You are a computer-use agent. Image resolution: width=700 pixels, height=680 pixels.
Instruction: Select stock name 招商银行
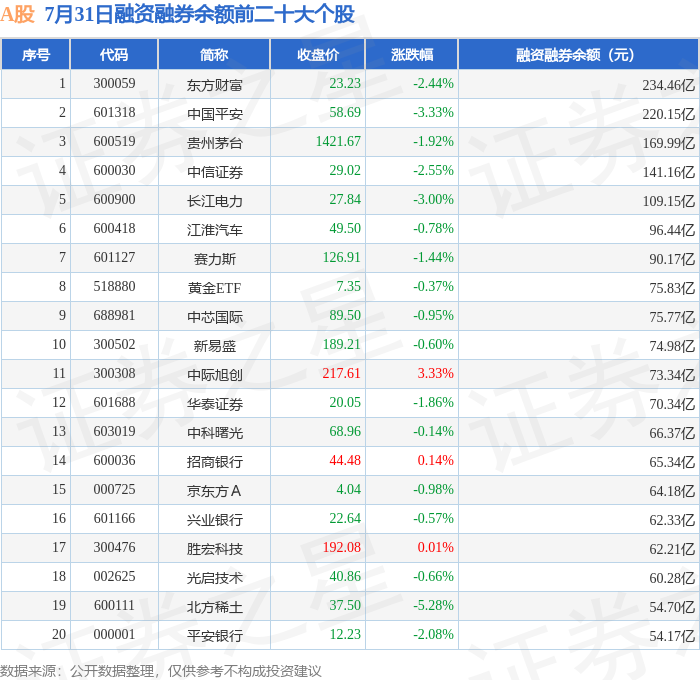(x=215, y=462)
